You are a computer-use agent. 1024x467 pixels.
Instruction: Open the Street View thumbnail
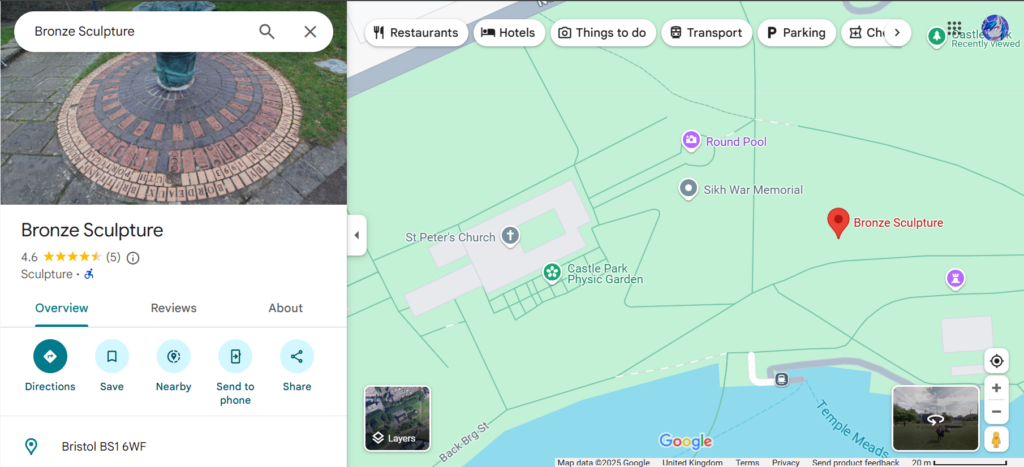tap(935, 418)
